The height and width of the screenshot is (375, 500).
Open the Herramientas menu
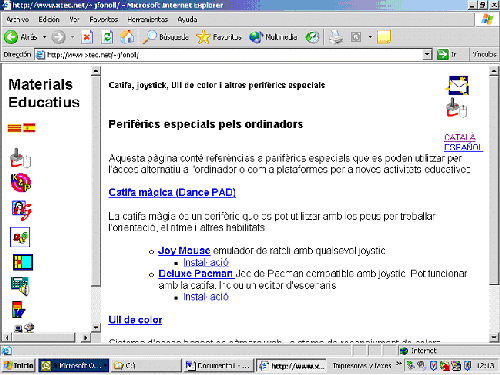tap(147, 19)
